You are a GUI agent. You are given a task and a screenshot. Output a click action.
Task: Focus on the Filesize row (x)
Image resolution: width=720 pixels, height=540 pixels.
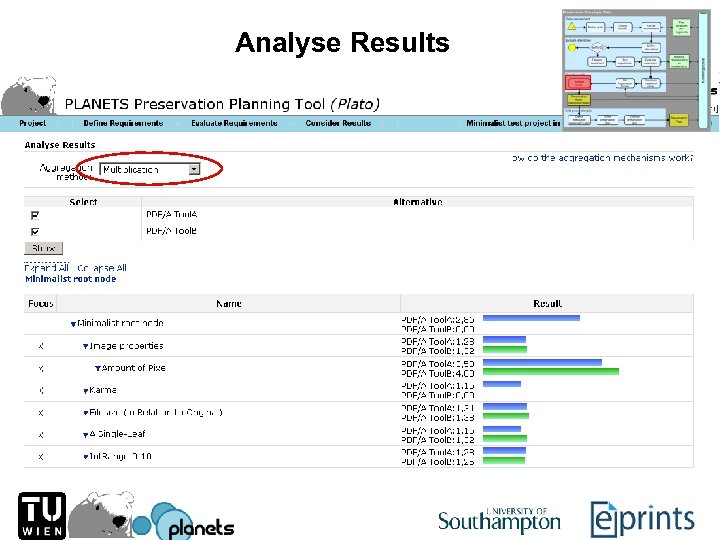tap(41, 413)
